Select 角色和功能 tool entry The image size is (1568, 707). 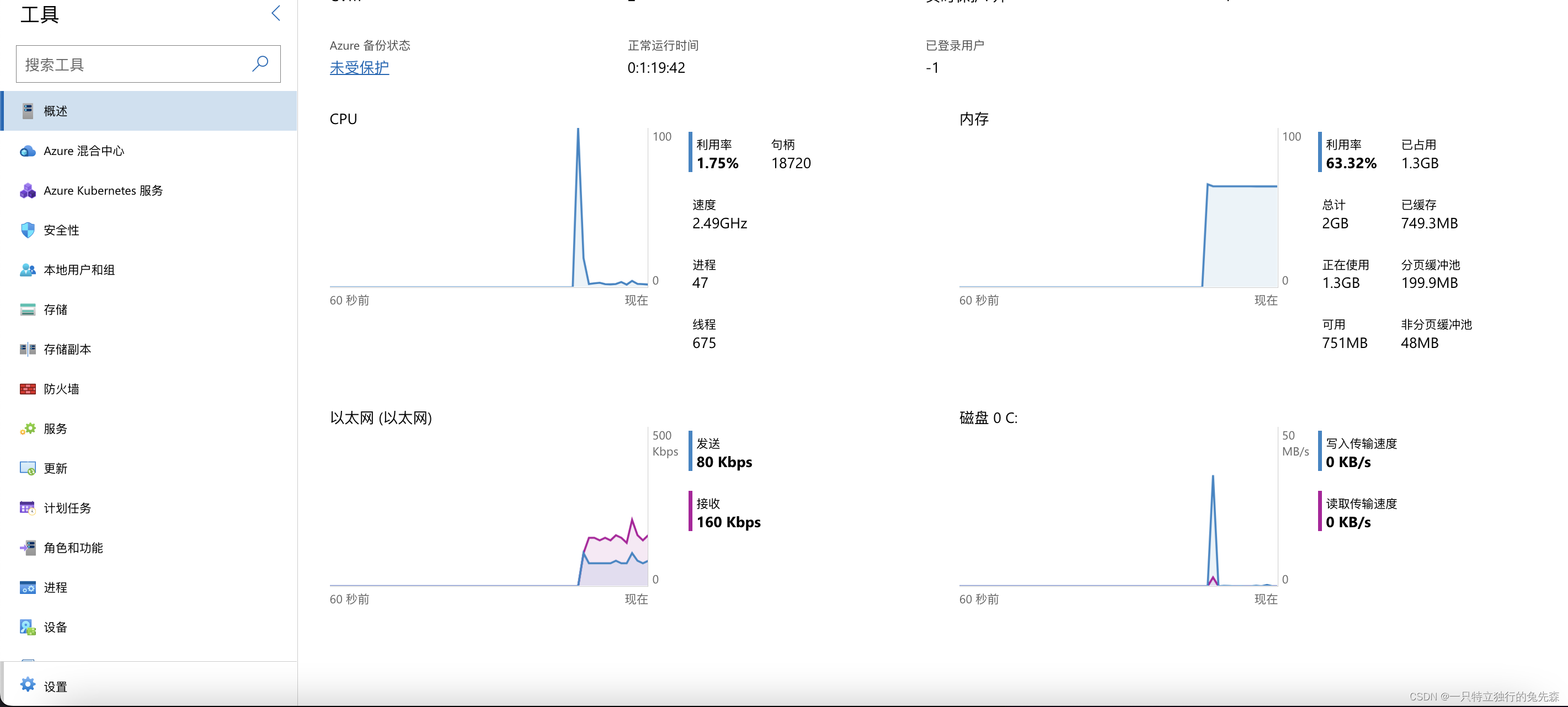click(148, 548)
